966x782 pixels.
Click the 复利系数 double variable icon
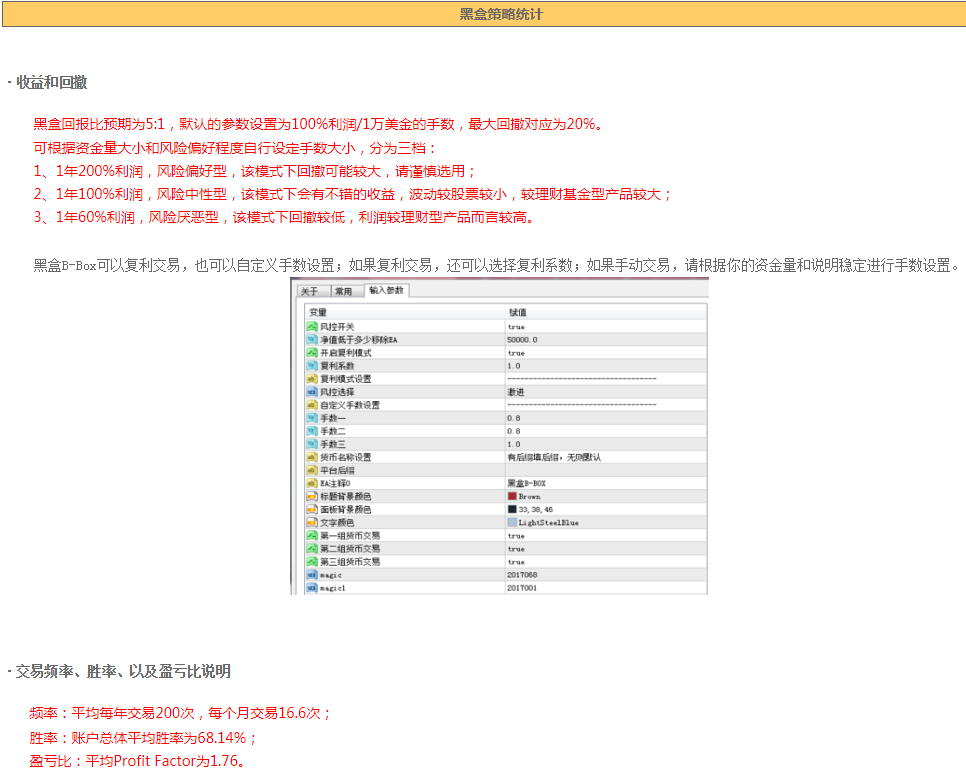click(x=312, y=365)
